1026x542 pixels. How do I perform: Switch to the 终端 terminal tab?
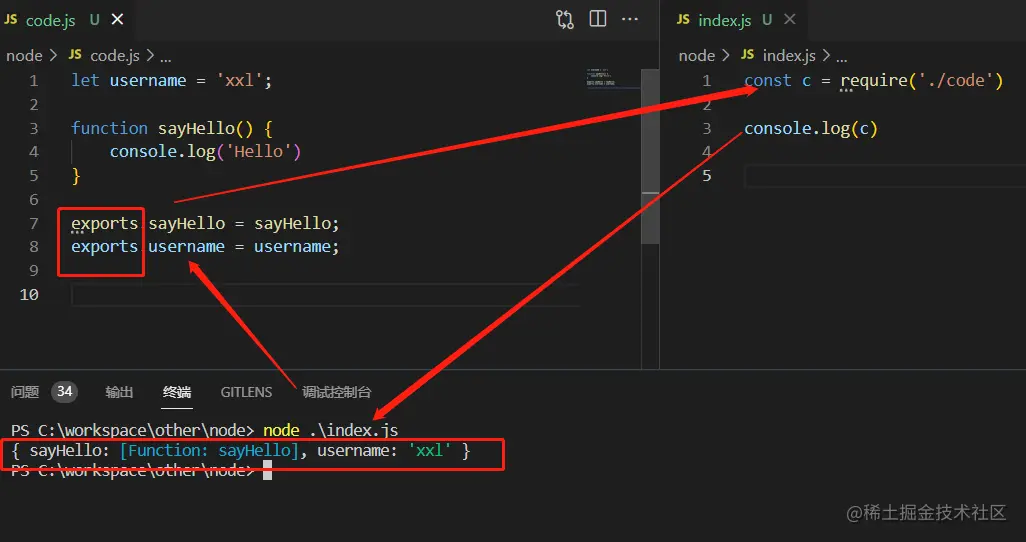click(x=177, y=392)
